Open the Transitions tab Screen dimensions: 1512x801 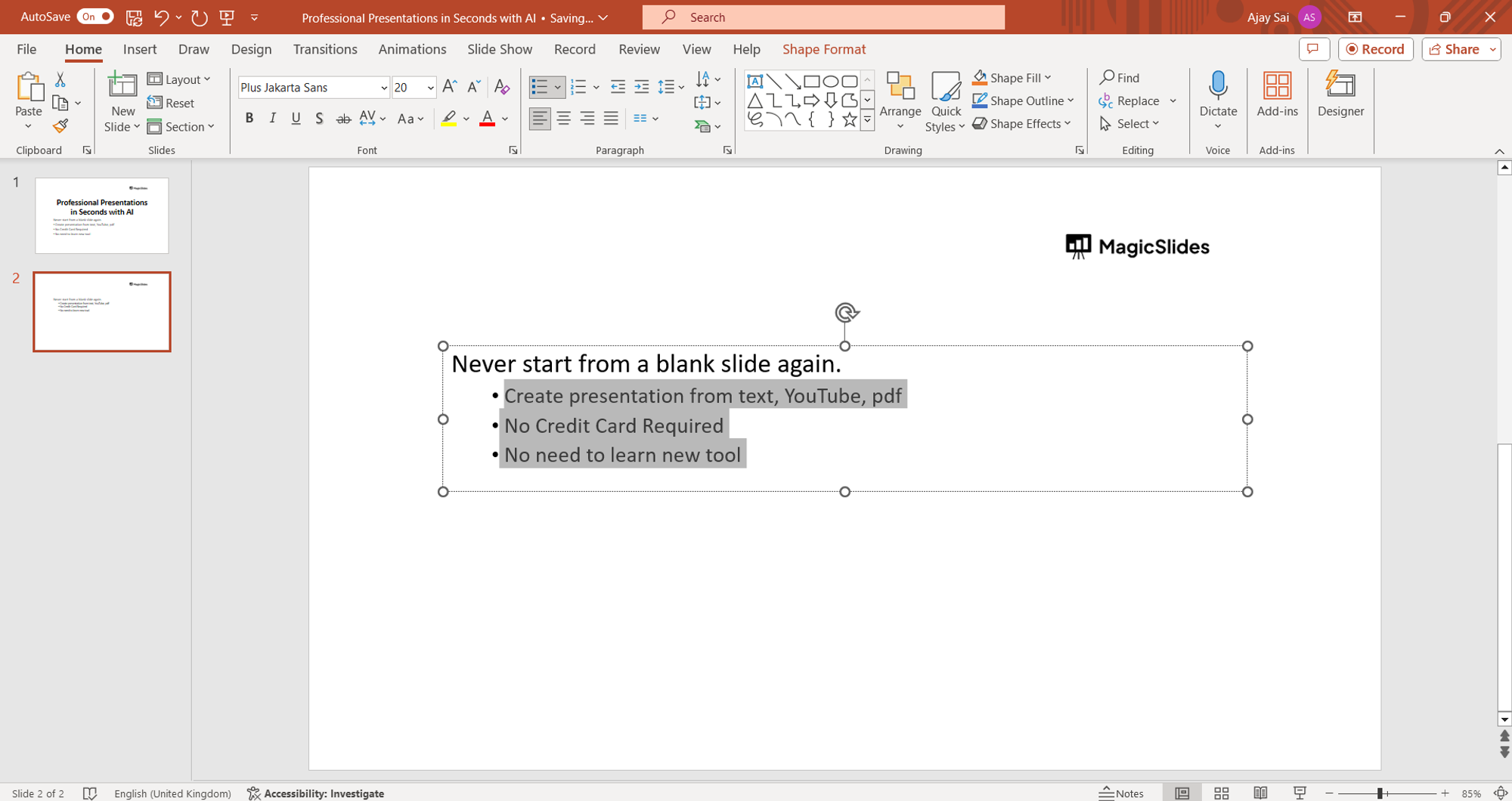(x=325, y=49)
